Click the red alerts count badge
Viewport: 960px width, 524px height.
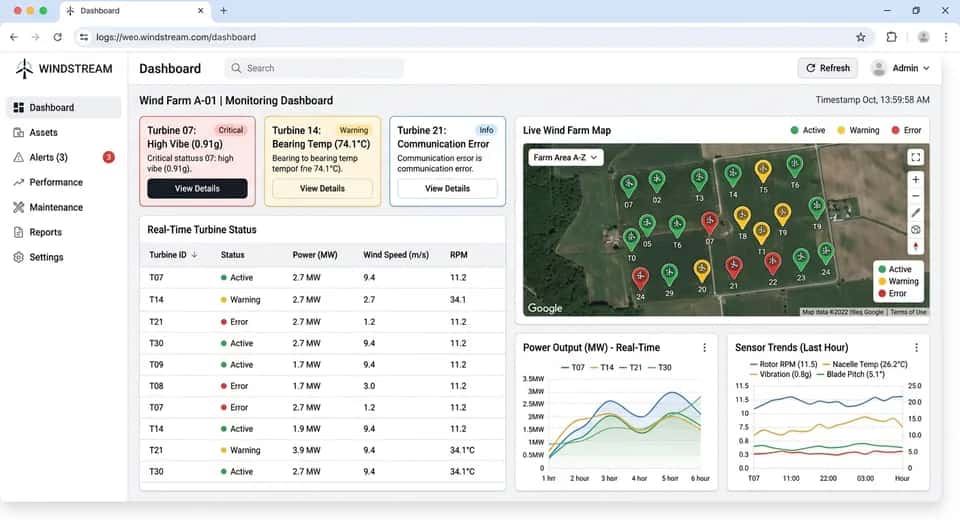tap(108, 157)
